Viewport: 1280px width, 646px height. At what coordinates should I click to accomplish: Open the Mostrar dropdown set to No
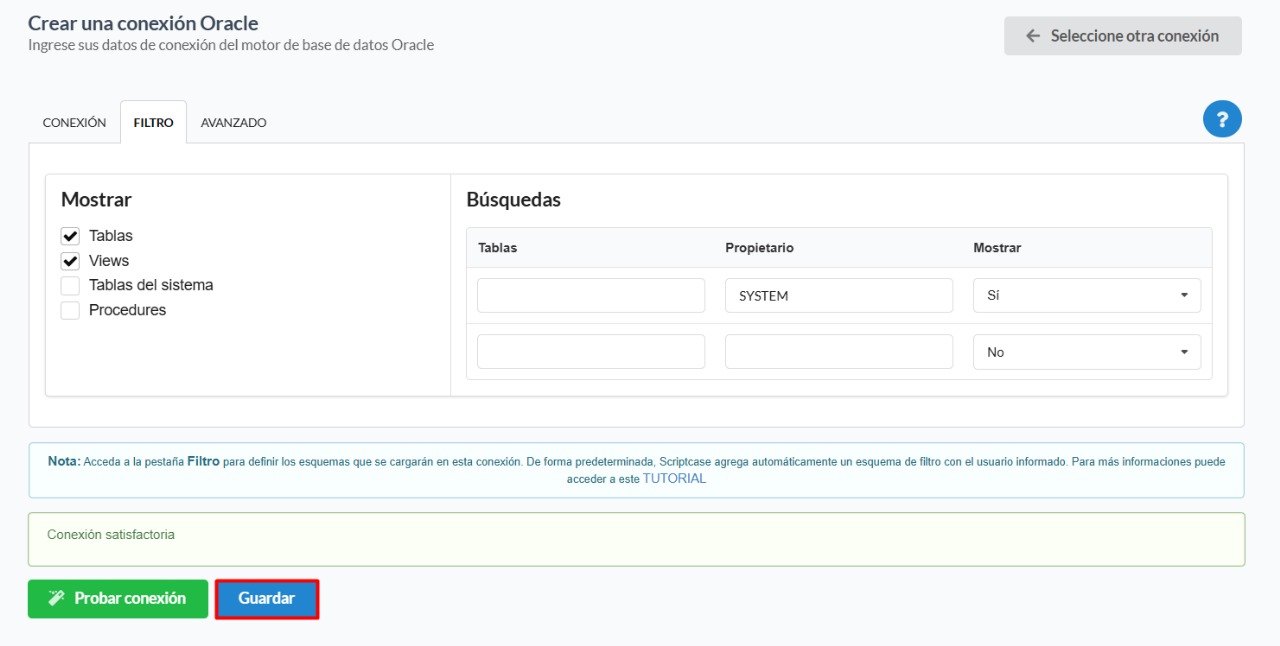tap(1087, 352)
